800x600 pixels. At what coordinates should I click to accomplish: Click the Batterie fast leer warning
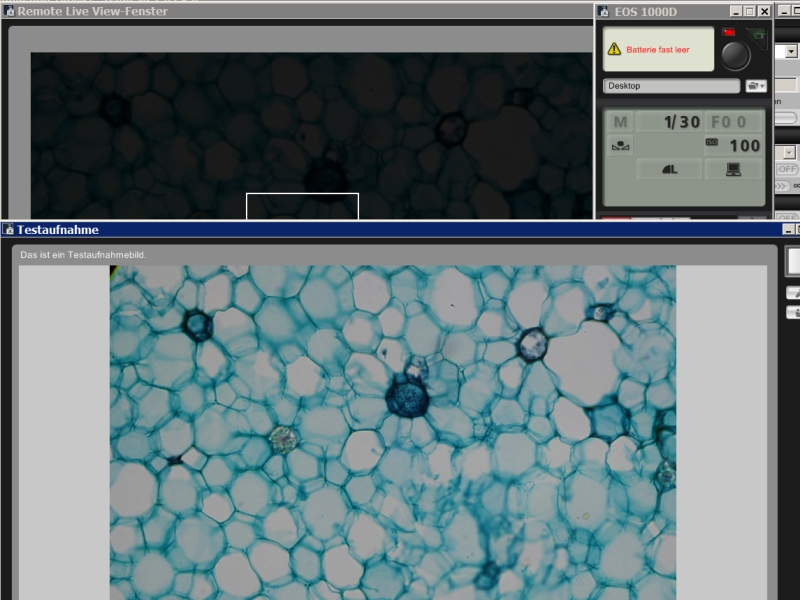click(658, 49)
